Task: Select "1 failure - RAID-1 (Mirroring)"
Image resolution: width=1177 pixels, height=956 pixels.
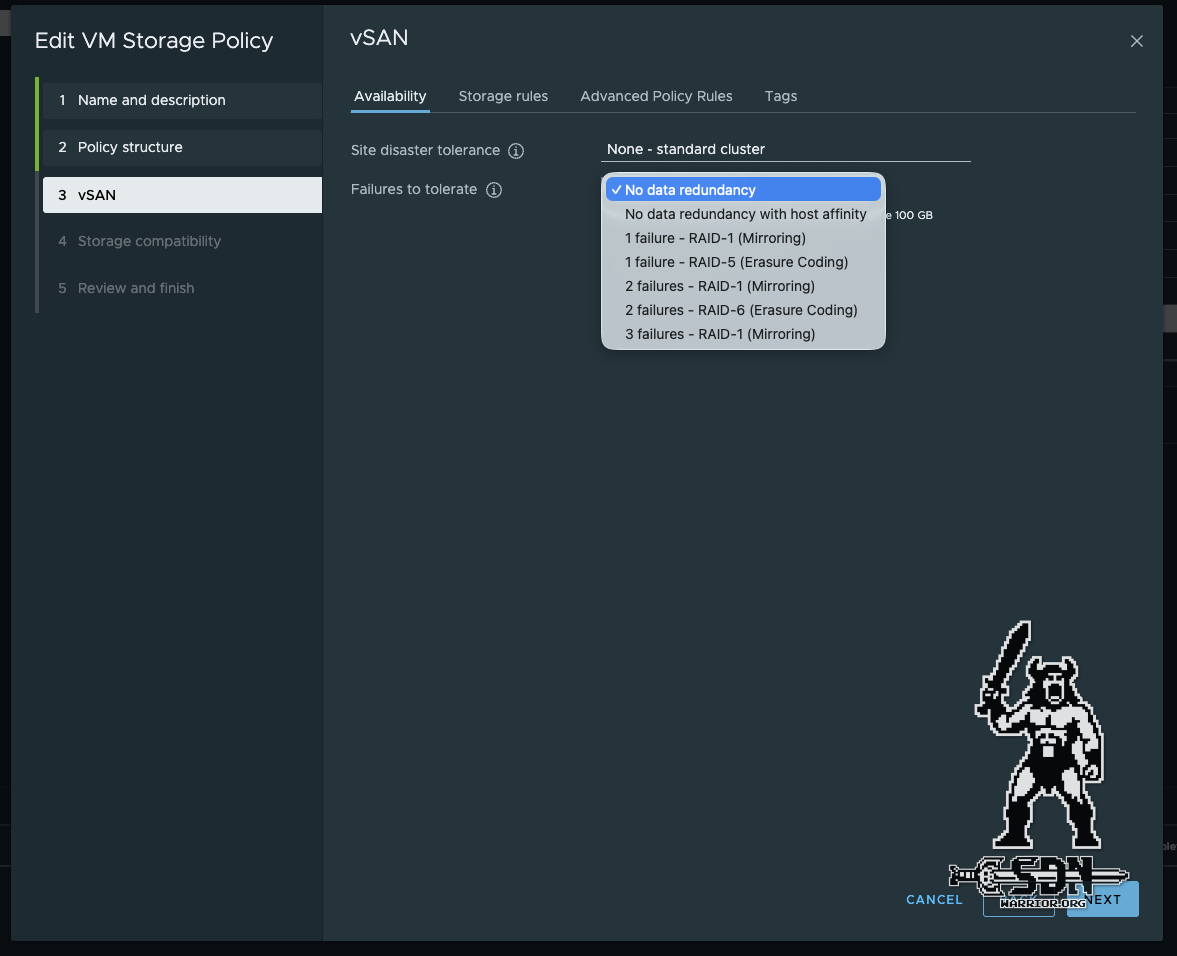Action: point(718,238)
